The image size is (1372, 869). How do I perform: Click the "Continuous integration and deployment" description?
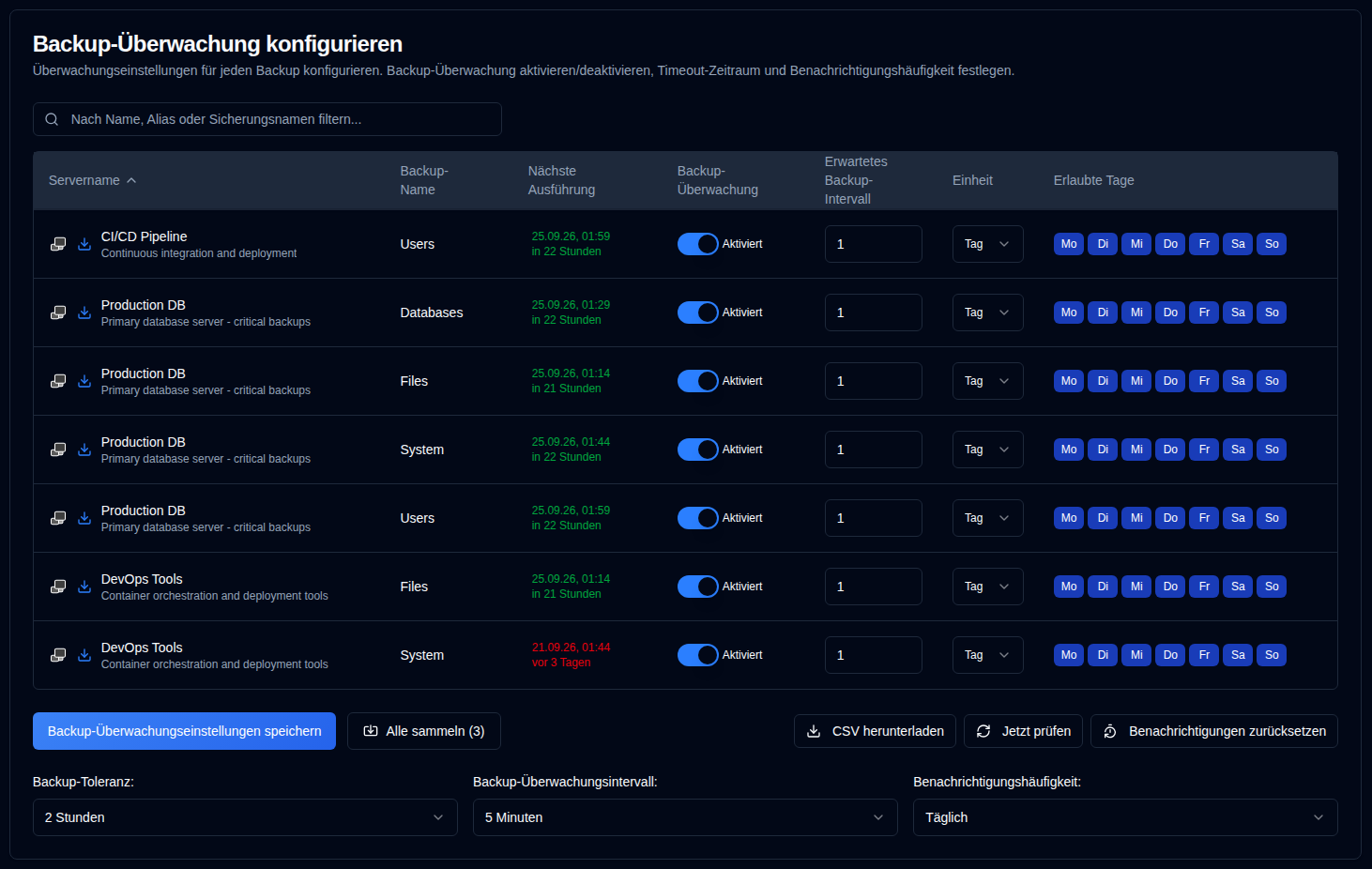click(x=199, y=253)
